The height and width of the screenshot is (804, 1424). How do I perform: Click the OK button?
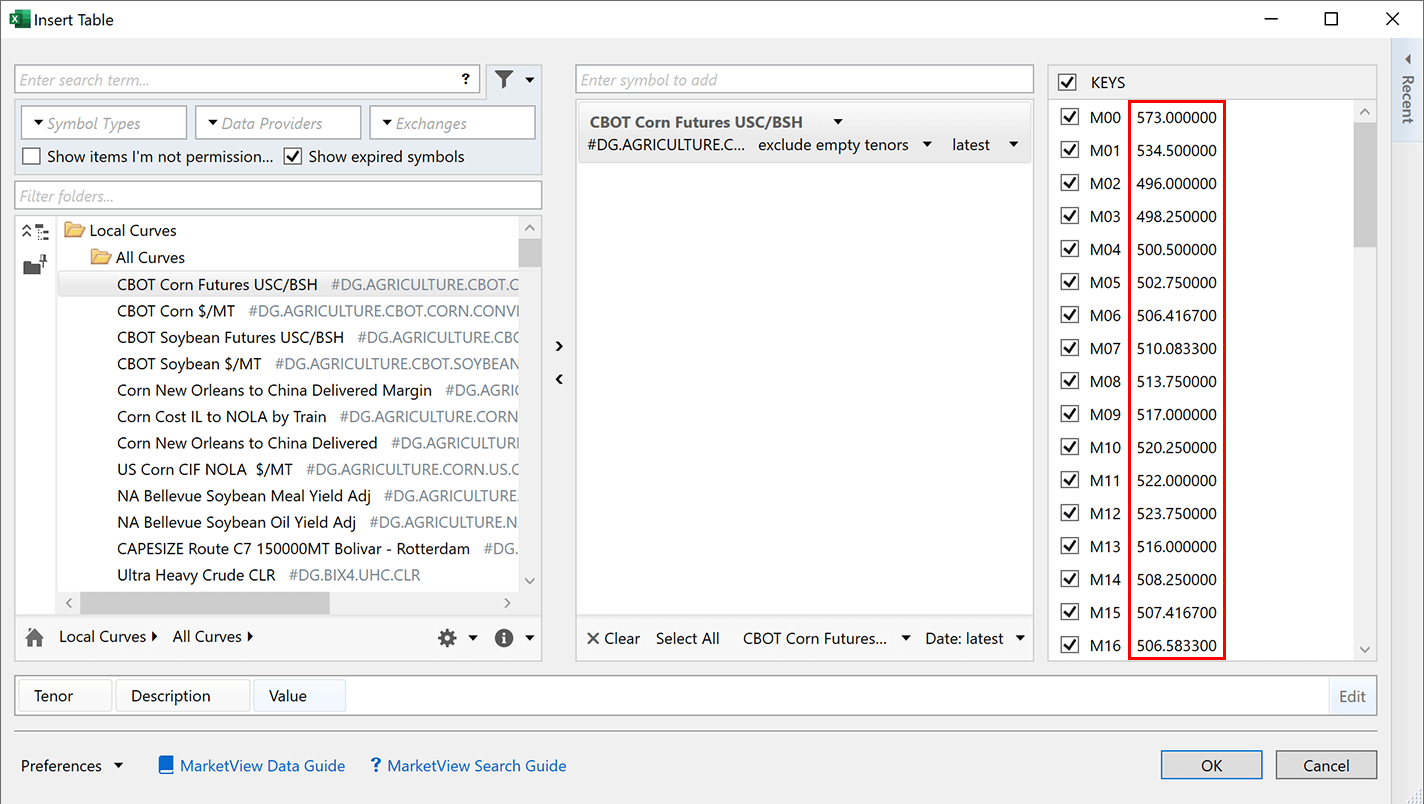1212,765
